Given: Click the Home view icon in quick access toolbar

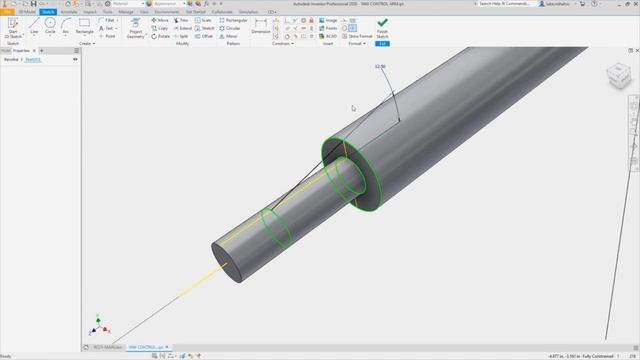Looking at the screenshot, I should [68, 4].
